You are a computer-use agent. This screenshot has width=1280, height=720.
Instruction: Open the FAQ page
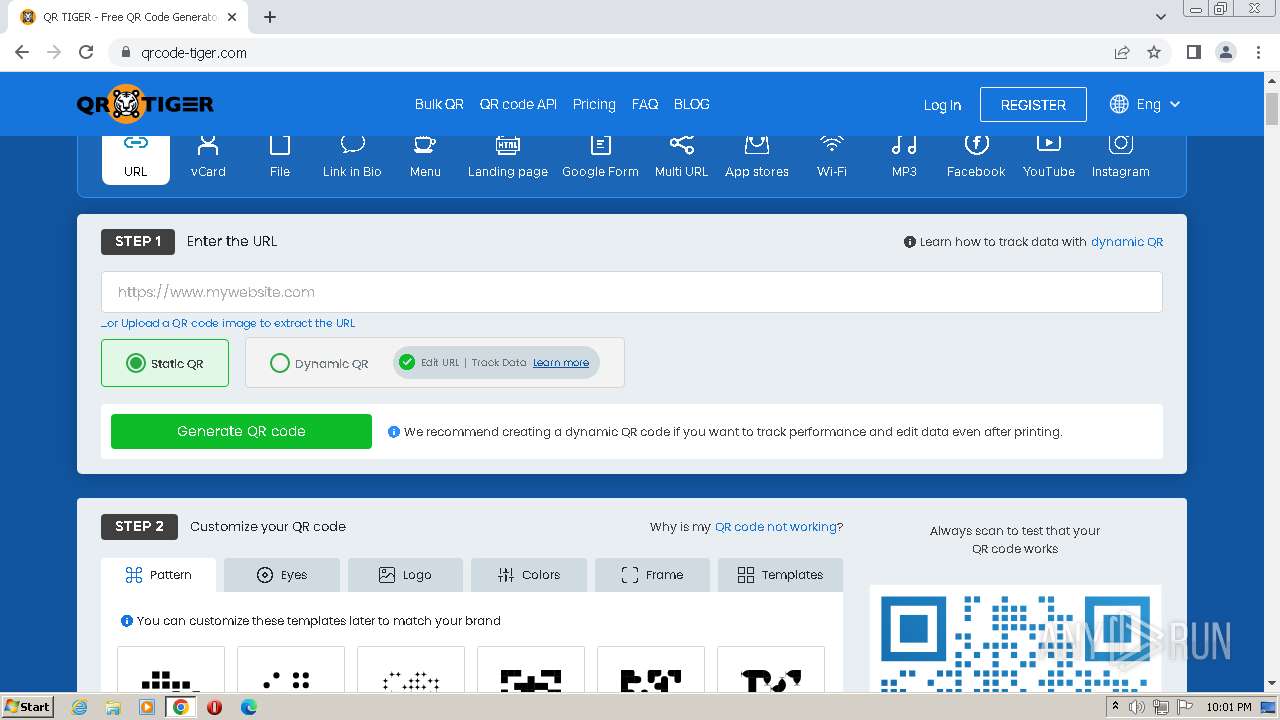click(x=645, y=104)
